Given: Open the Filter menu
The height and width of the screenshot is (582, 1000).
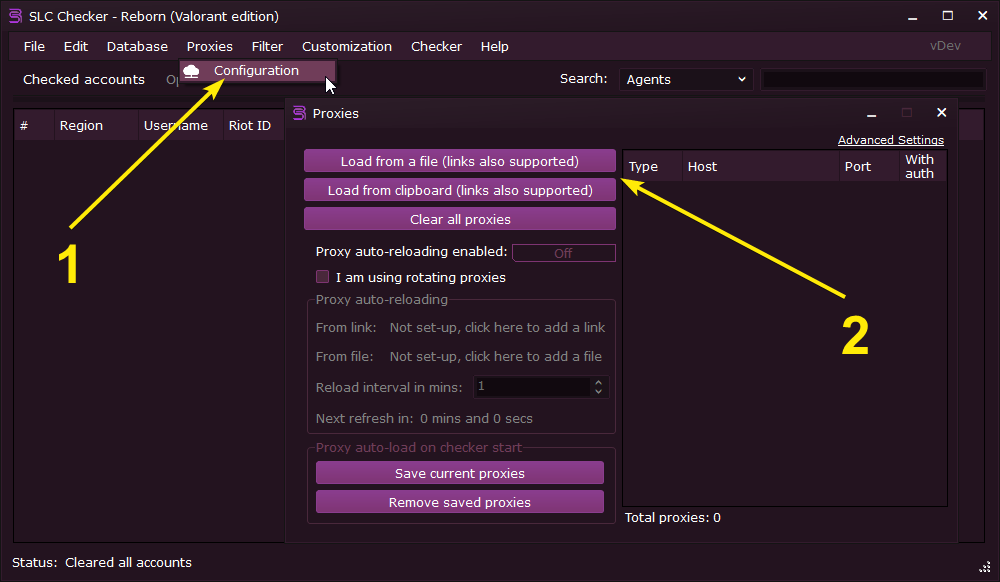Looking at the screenshot, I should click(x=267, y=47).
